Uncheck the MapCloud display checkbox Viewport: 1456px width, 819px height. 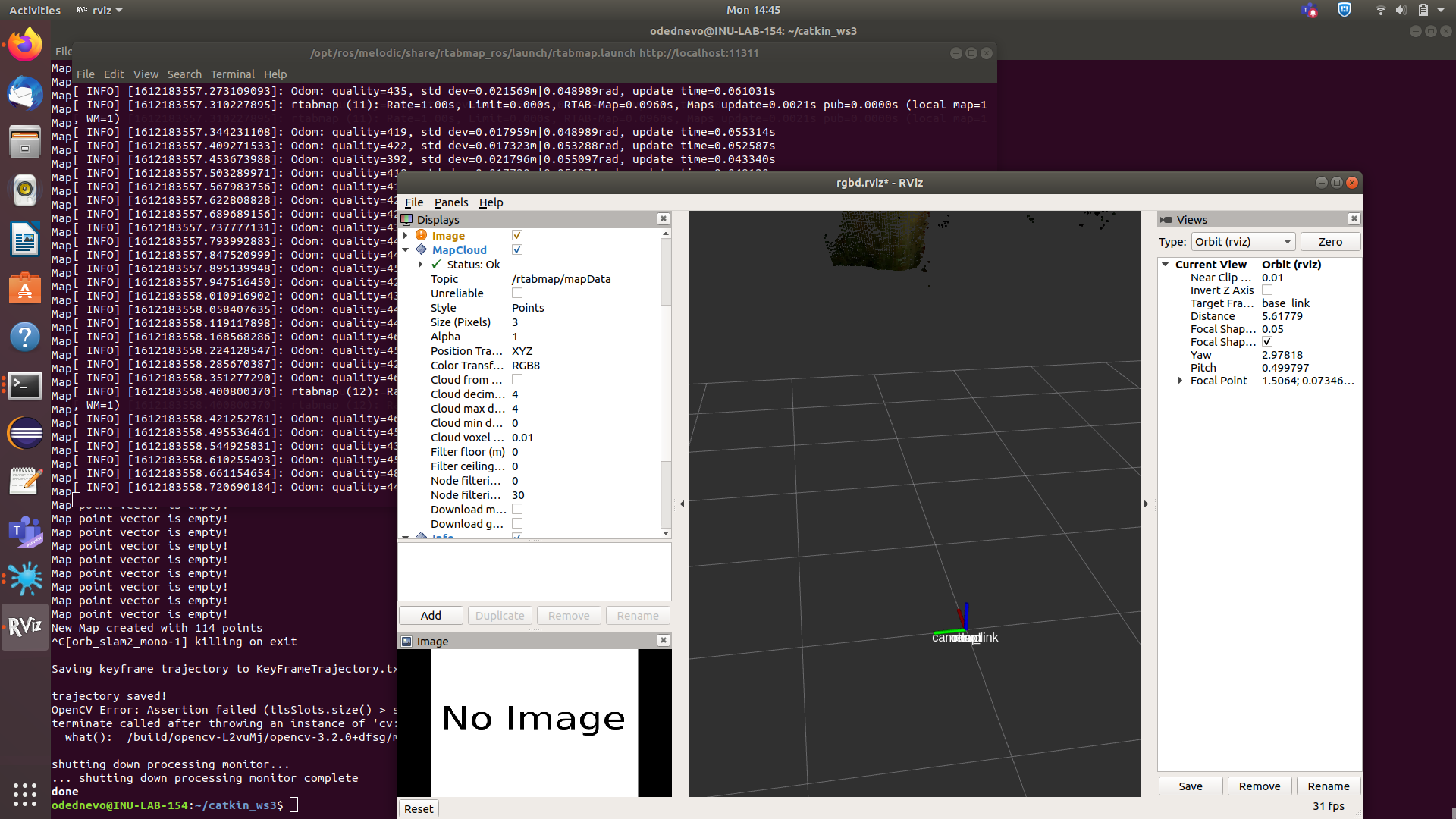(x=517, y=249)
